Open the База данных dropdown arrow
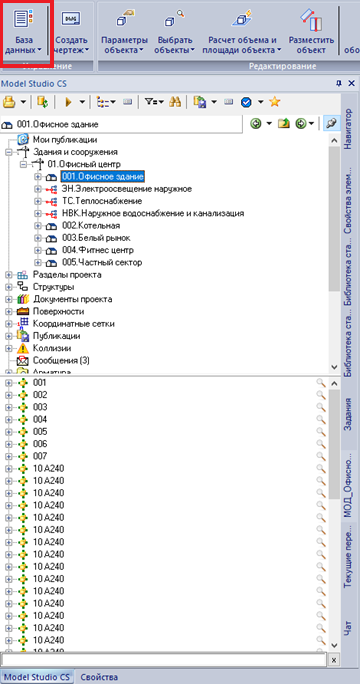The image size is (360, 684). tap(40, 50)
